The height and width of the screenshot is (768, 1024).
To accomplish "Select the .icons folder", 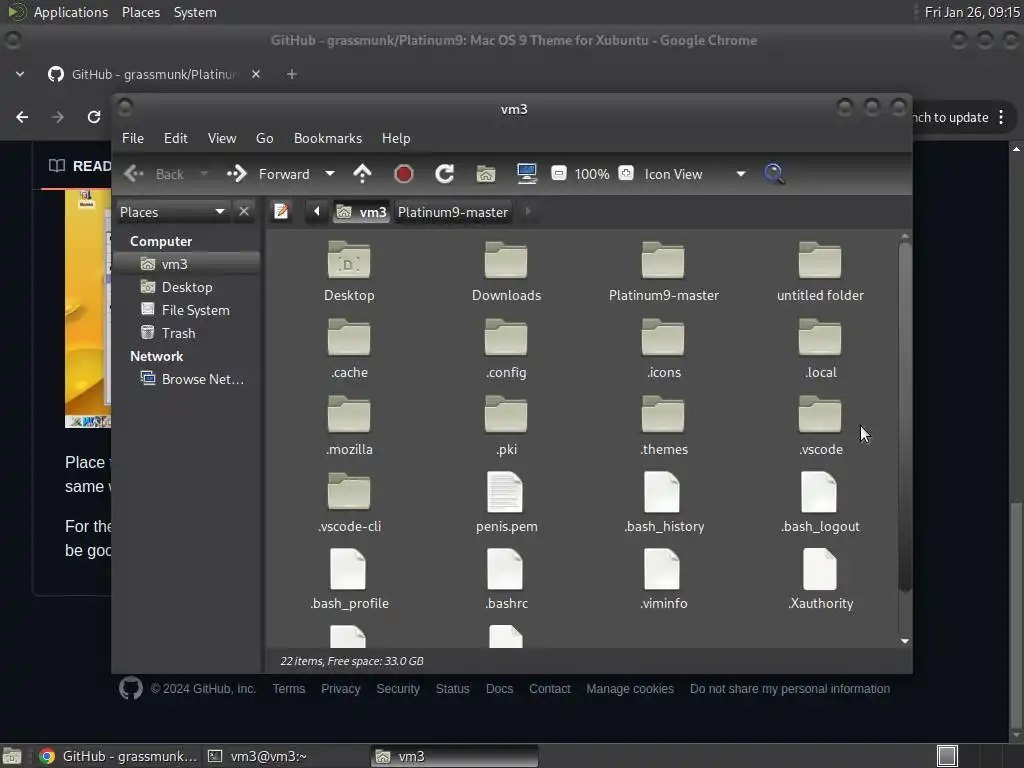I will 664,347.
